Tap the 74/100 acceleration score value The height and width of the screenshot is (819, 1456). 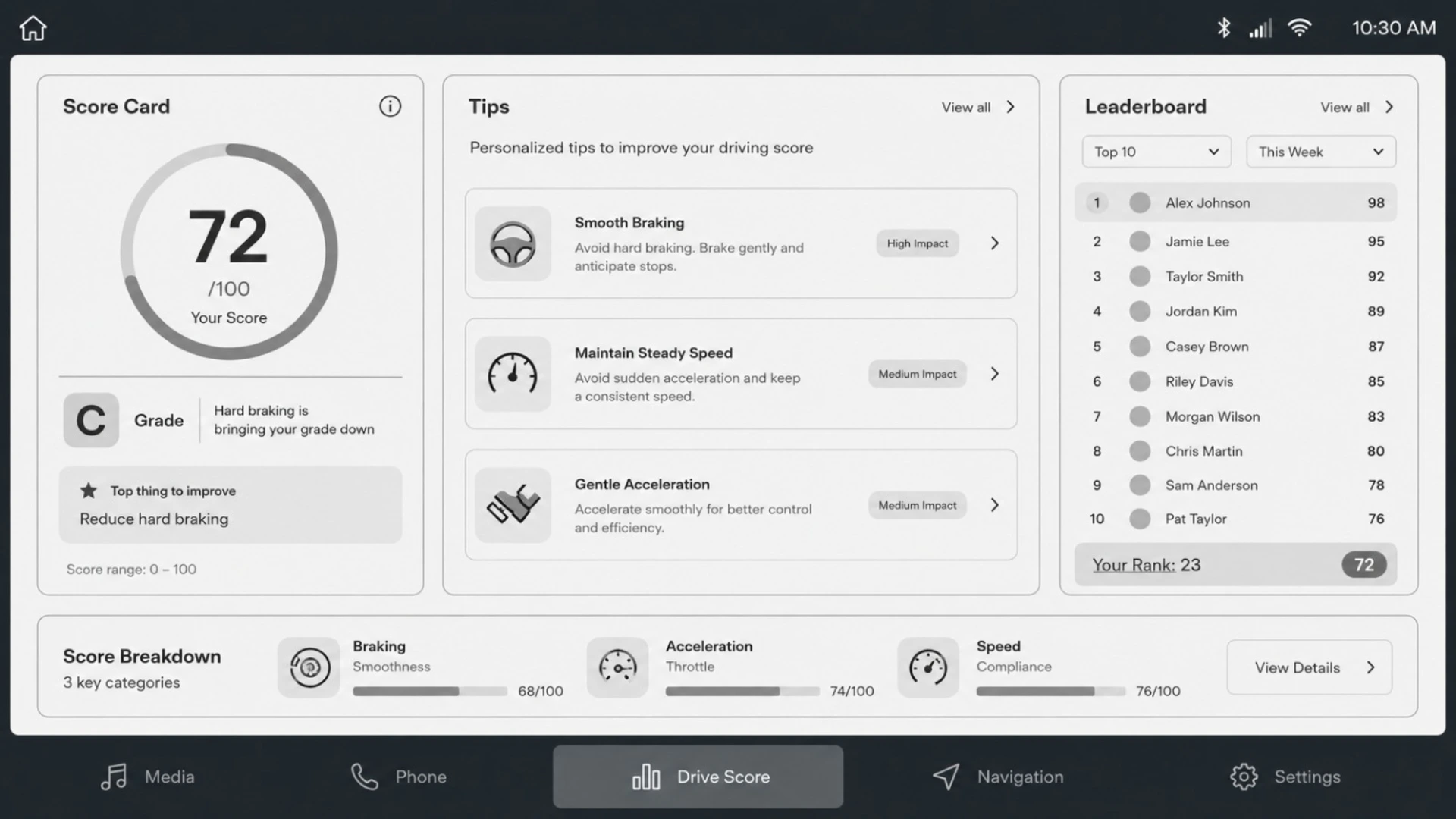coord(852,691)
